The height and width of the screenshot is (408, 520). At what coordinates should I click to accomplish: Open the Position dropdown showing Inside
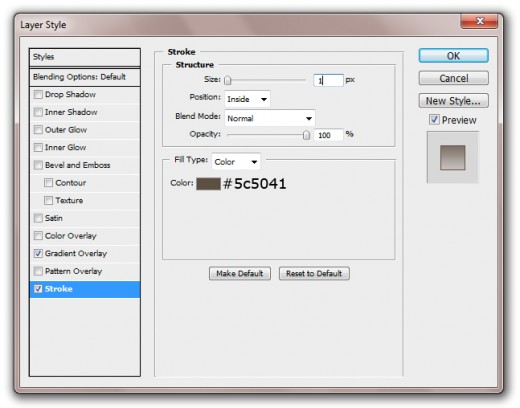[247, 99]
